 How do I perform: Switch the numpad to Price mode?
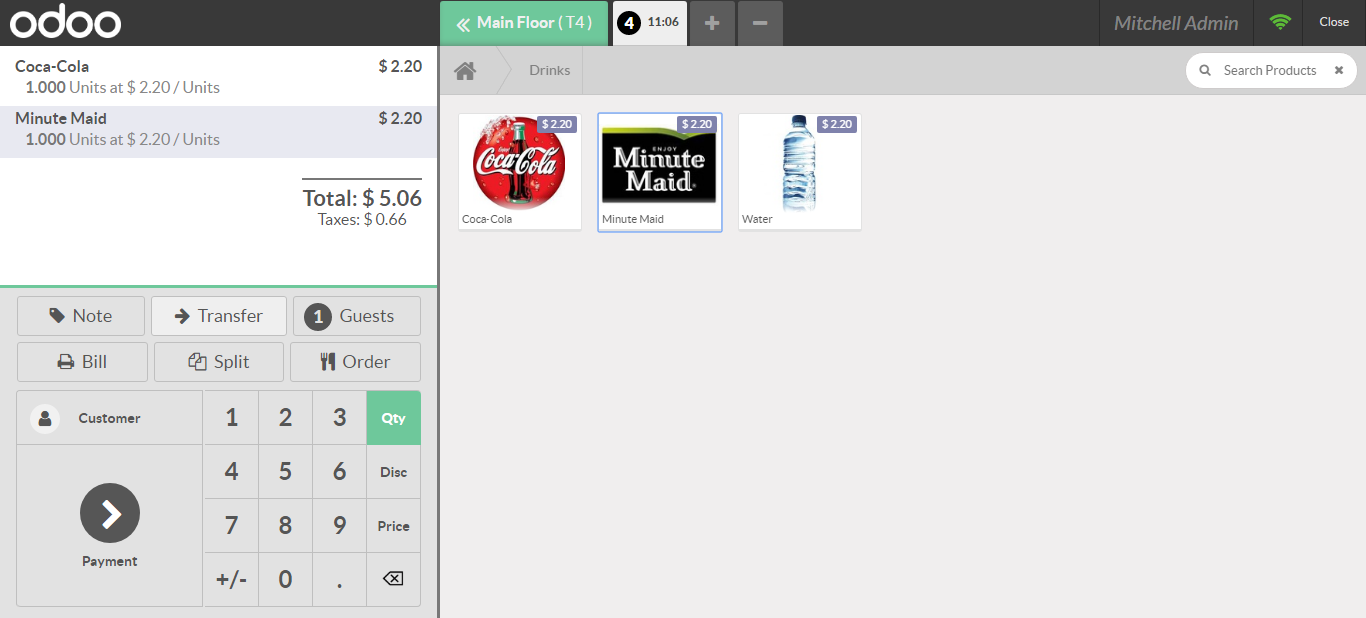(x=393, y=526)
